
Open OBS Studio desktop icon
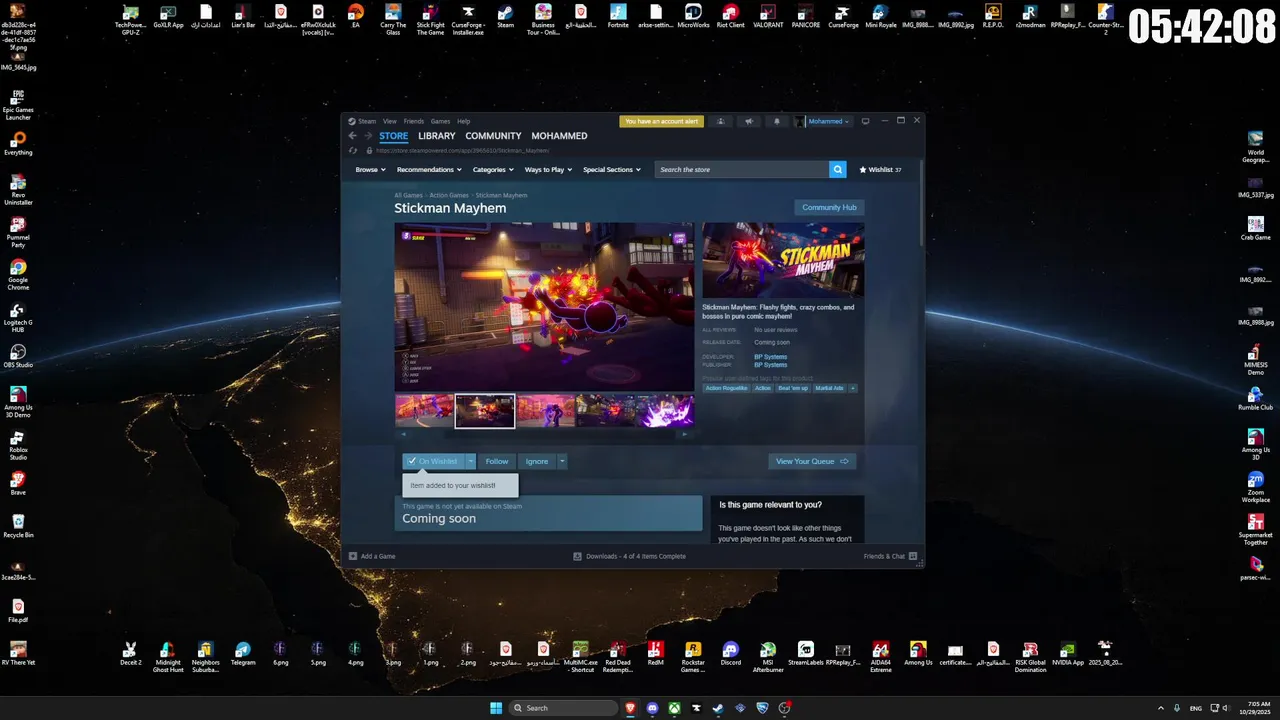point(17,356)
